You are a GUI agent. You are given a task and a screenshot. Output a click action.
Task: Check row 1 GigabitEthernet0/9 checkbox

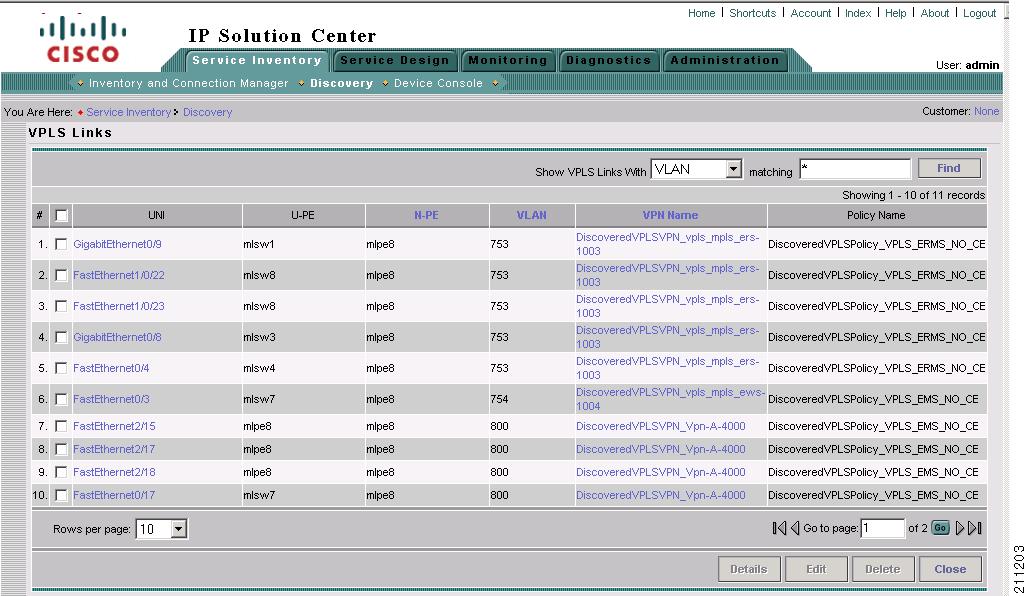pyautogui.click(x=61, y=244)
